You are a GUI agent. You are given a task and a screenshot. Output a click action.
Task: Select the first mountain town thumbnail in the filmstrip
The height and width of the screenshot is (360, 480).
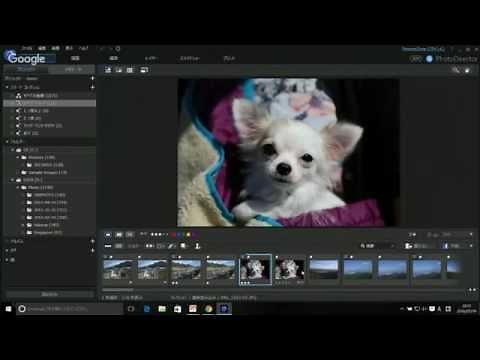click(118, 270)
